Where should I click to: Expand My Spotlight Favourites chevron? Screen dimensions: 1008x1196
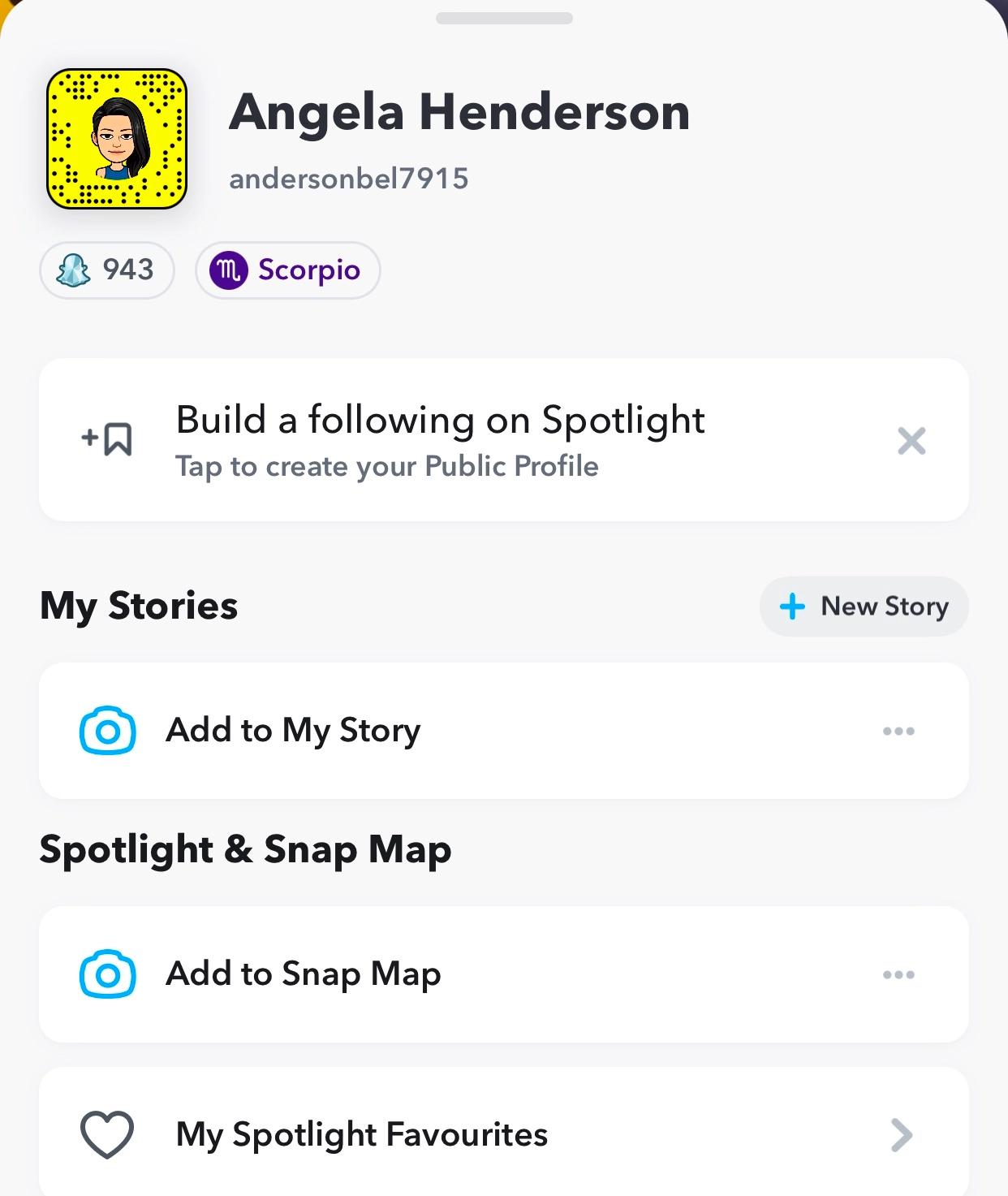point(902,1135)
